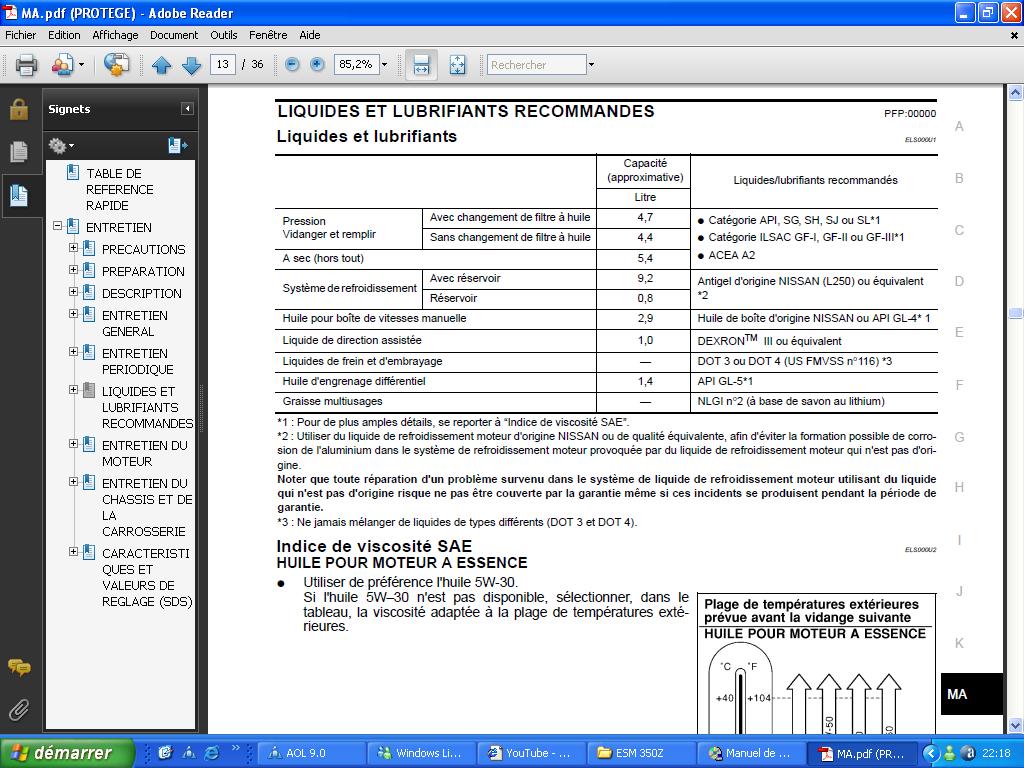This screenshot has width=1024, height=768.
Task: Toggle the fit full page view
Action: [457, 65]
